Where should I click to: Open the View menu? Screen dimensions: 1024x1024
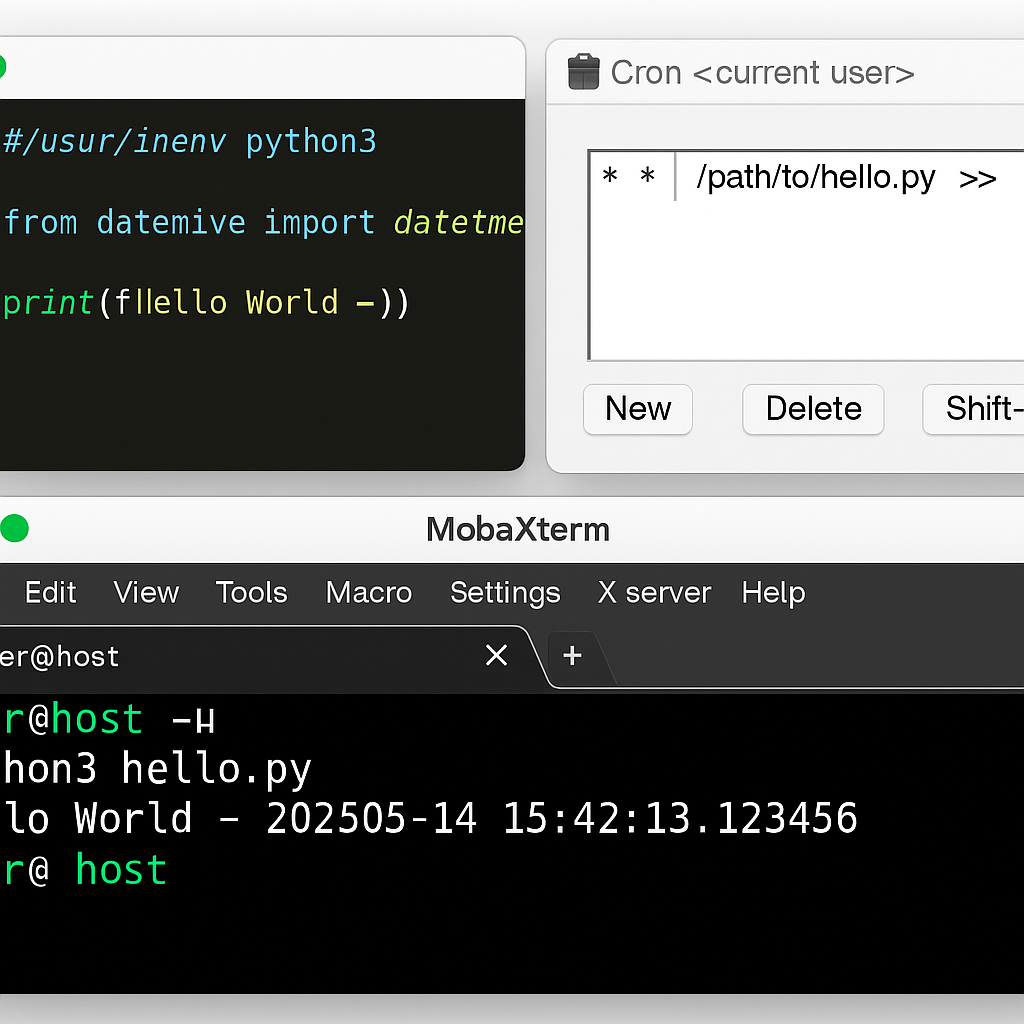(x=146, y=592)
